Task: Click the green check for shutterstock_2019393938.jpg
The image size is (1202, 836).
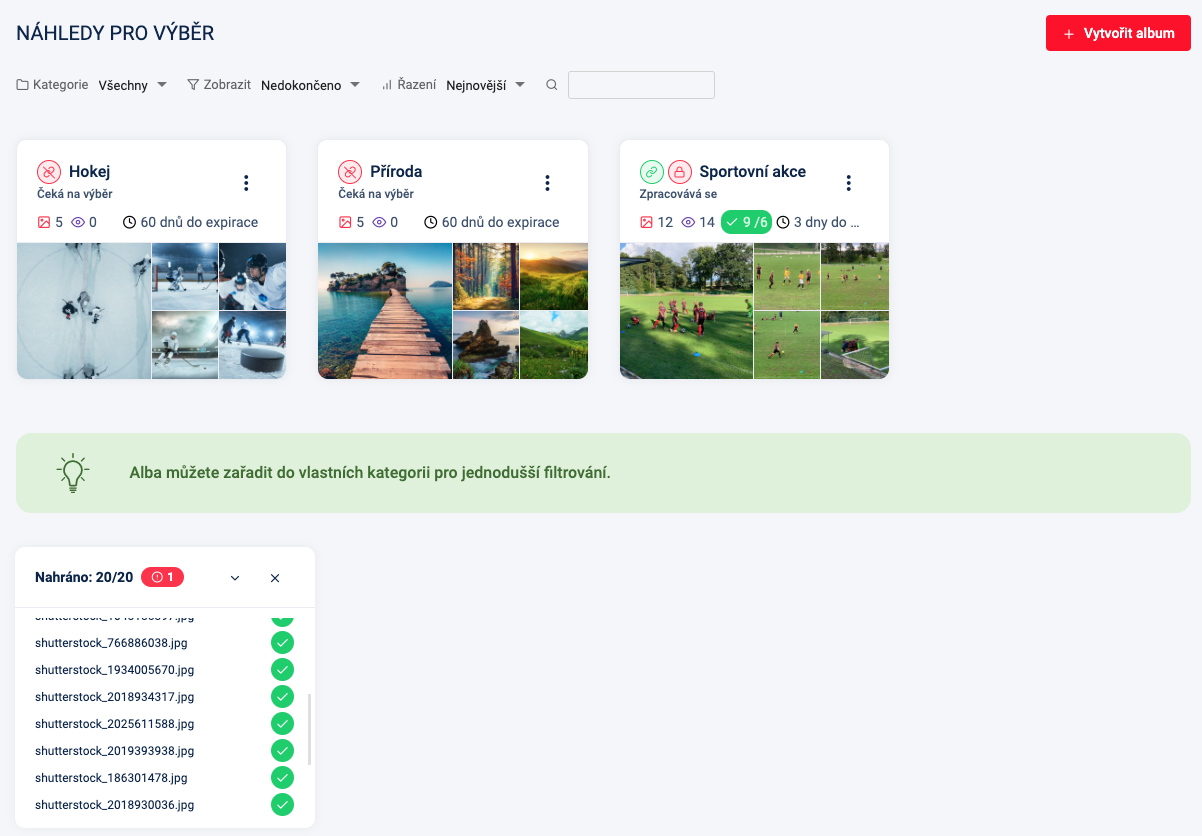Action: click(x=283, y=751)
